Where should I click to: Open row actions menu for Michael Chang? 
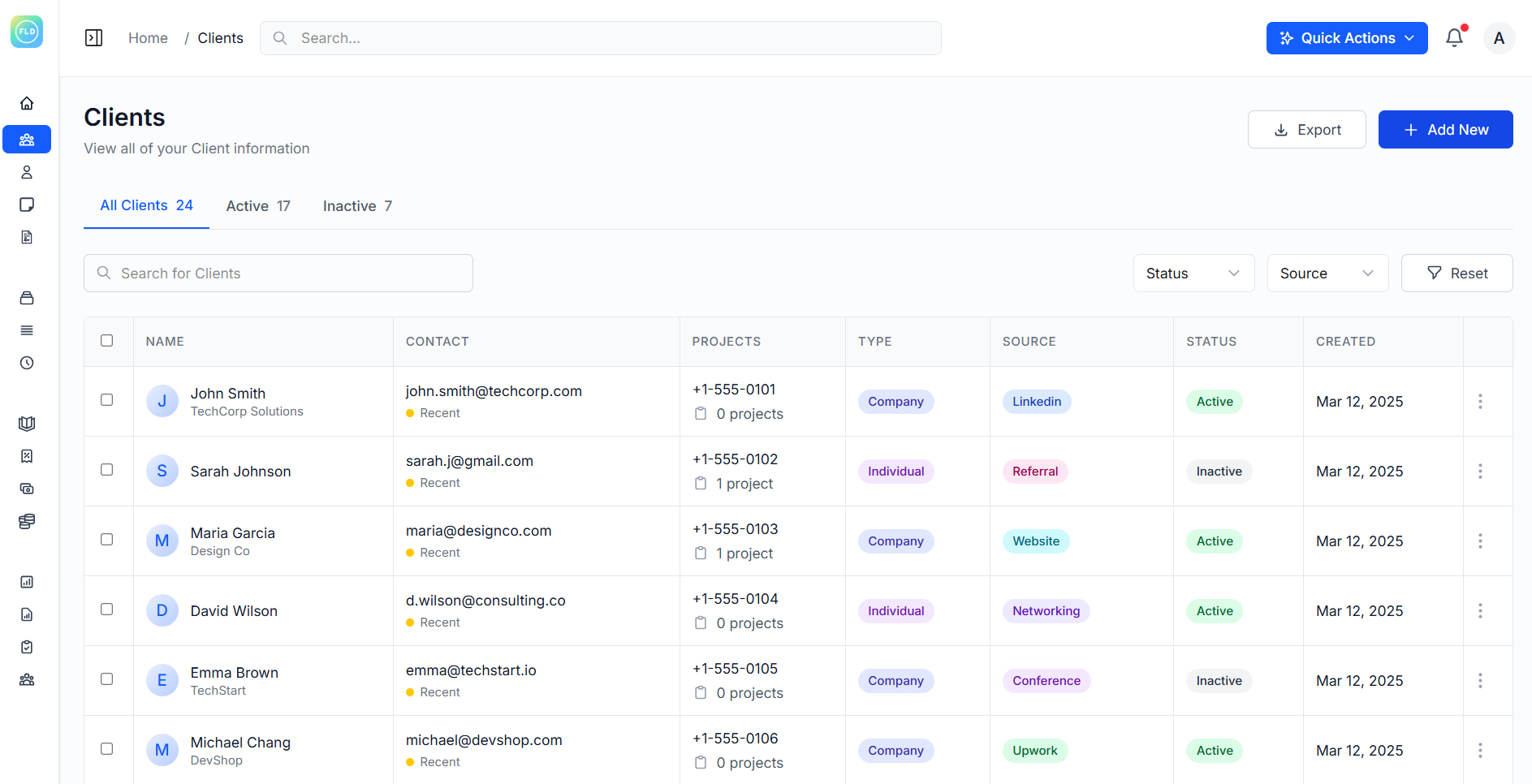coord(1480,751)
